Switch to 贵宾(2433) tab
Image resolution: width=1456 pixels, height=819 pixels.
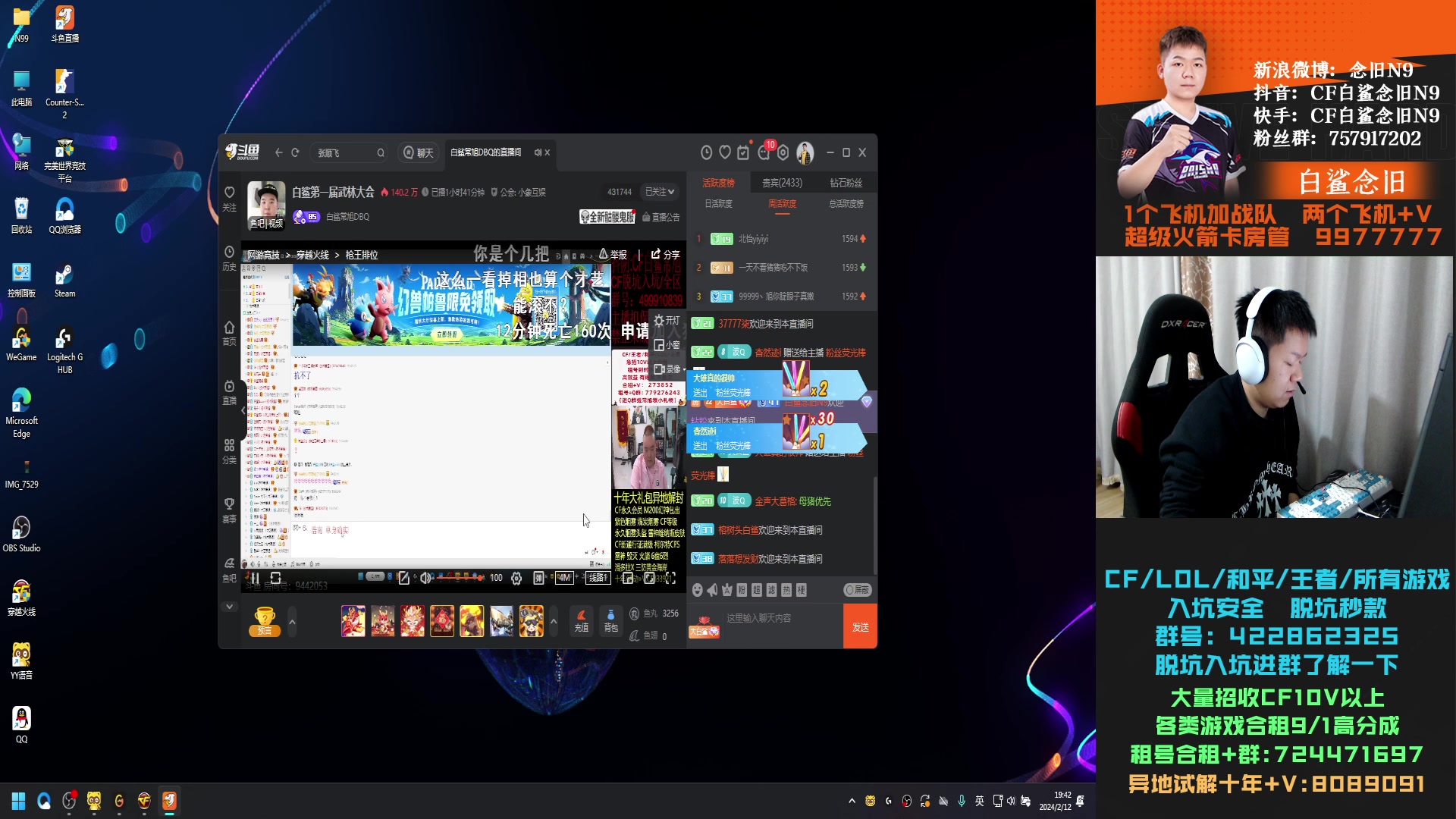tap(782, 183)
